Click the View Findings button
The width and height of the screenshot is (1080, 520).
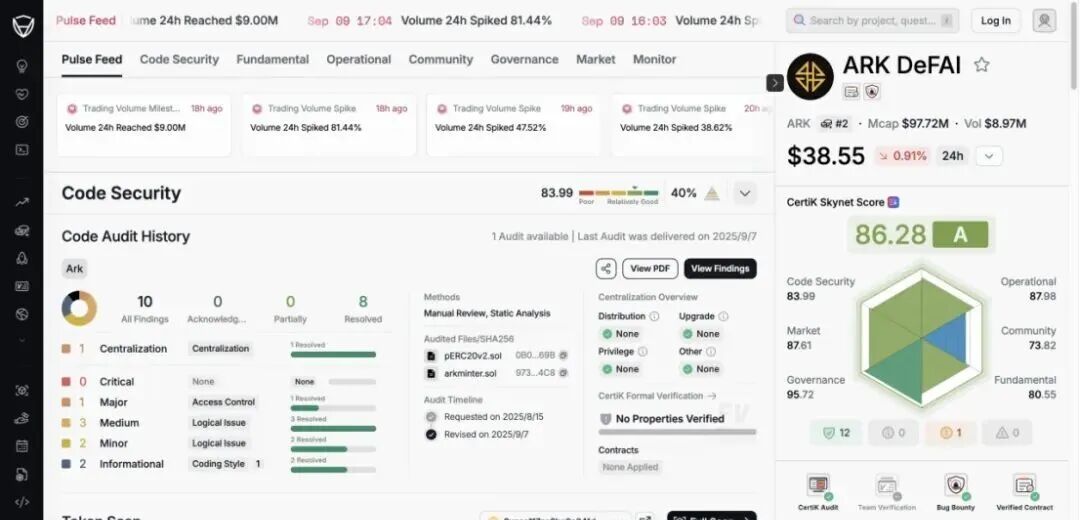point(720,268)
